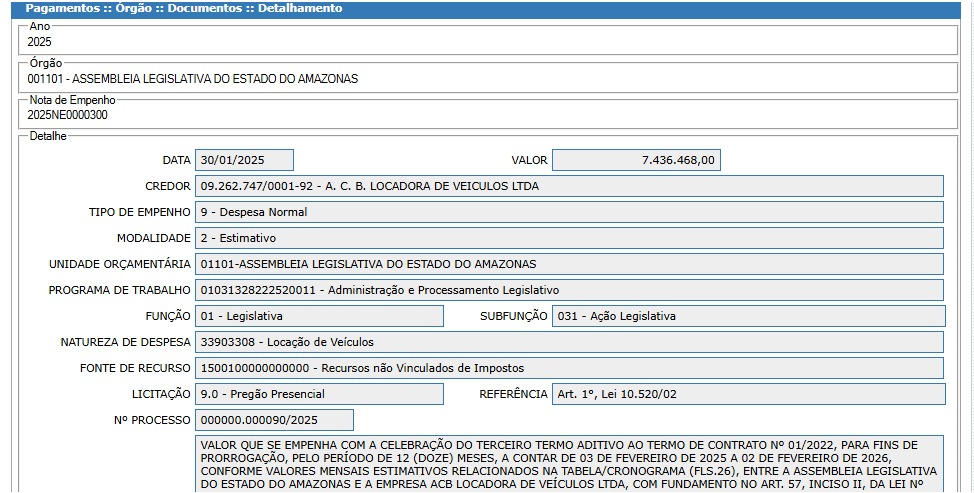Image resolution: width=974 pixels, height=493 pixels.
Task: Click the Detalhe section label
Action: [48, 136]
